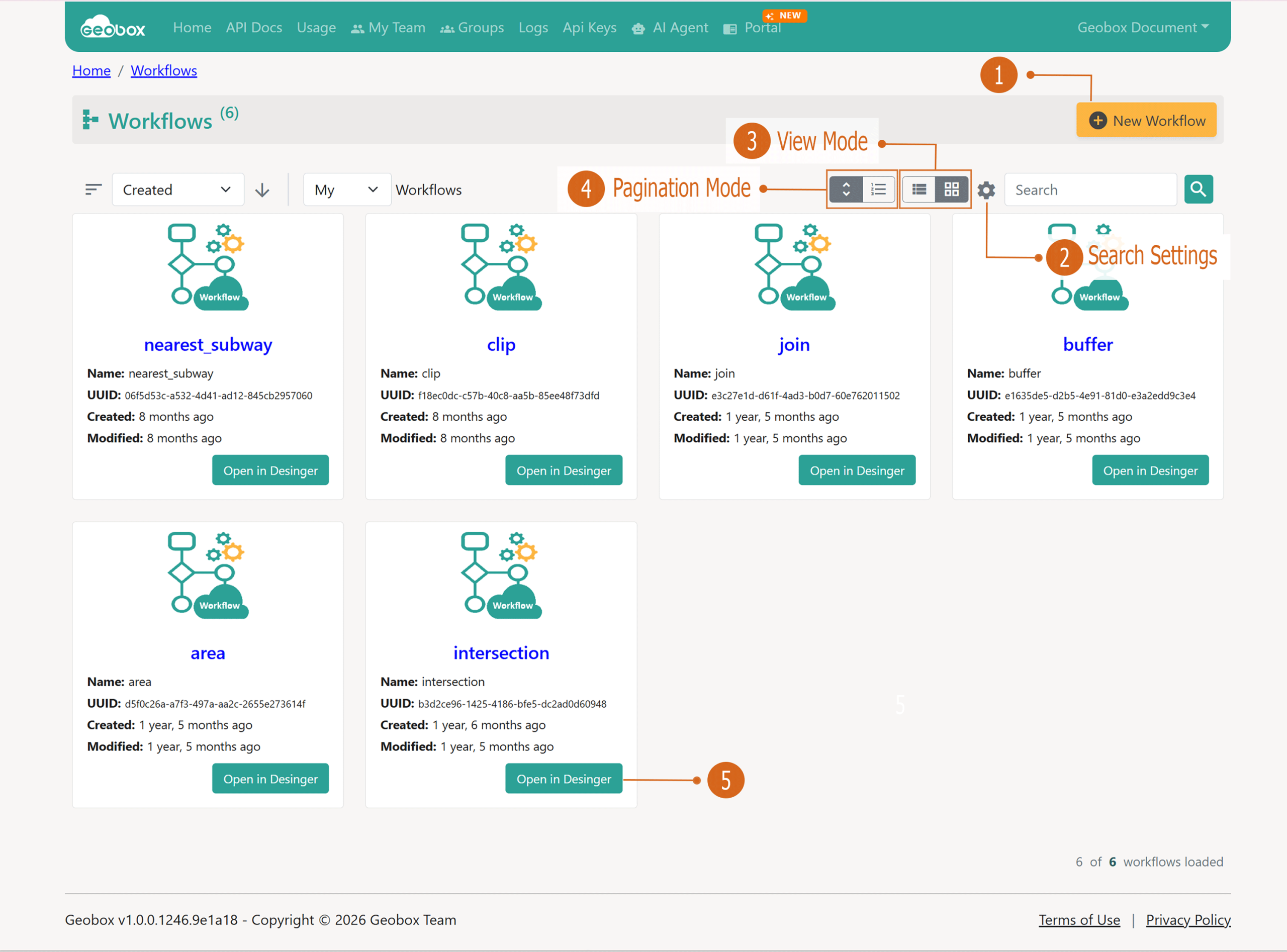
Task: Open intersection in Designer
Action: 564,779
